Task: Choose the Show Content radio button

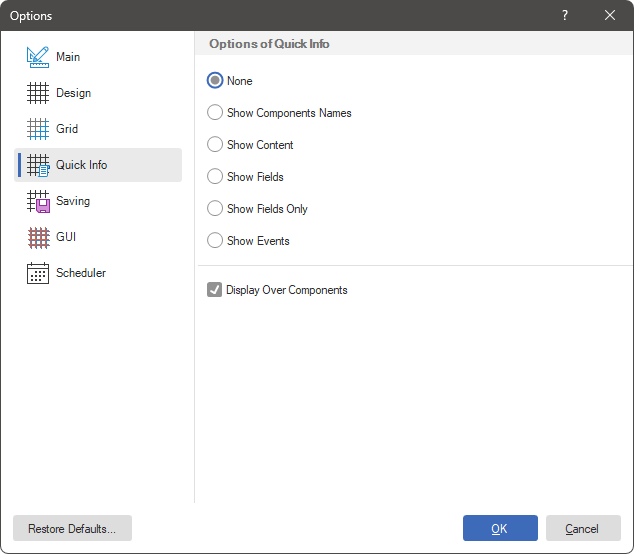Action: point(215,145)
